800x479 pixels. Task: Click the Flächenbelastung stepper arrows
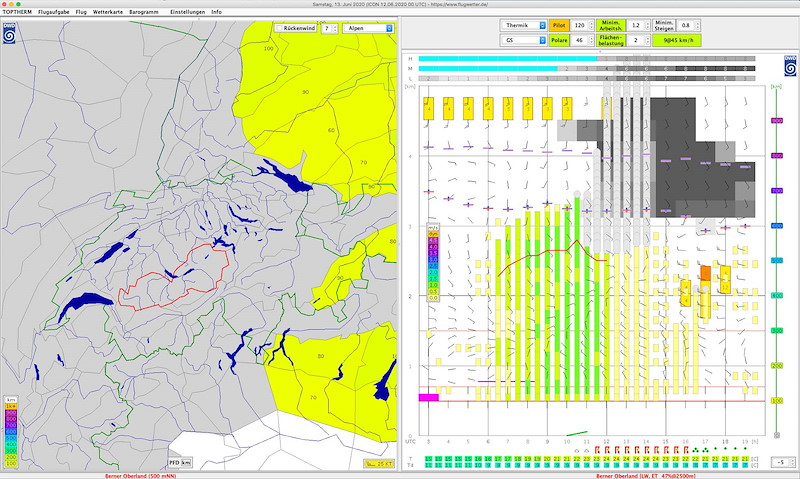click(647, 40)
